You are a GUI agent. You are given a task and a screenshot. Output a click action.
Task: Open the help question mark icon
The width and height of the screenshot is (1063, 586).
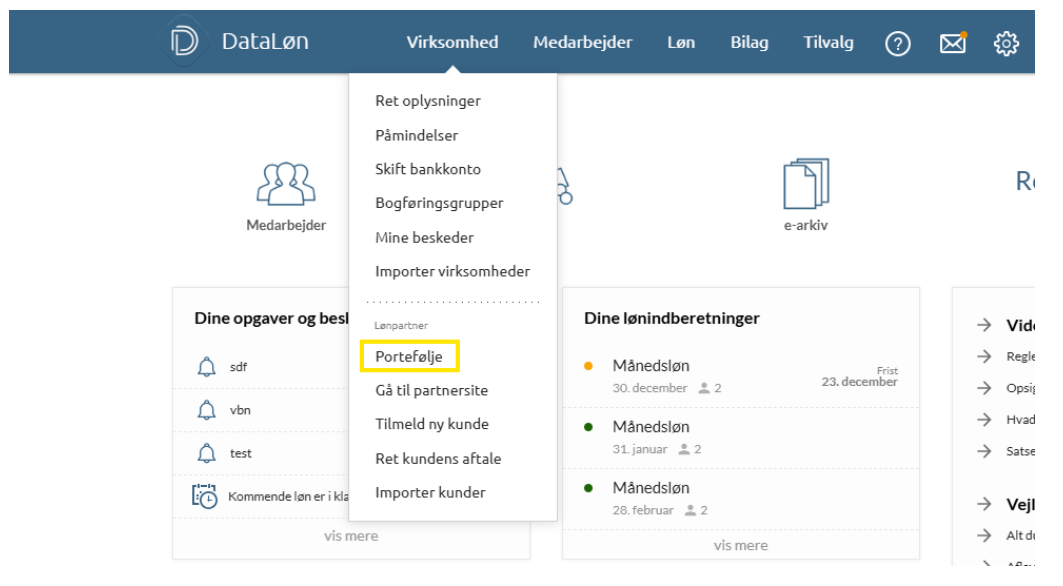[898, 43]
